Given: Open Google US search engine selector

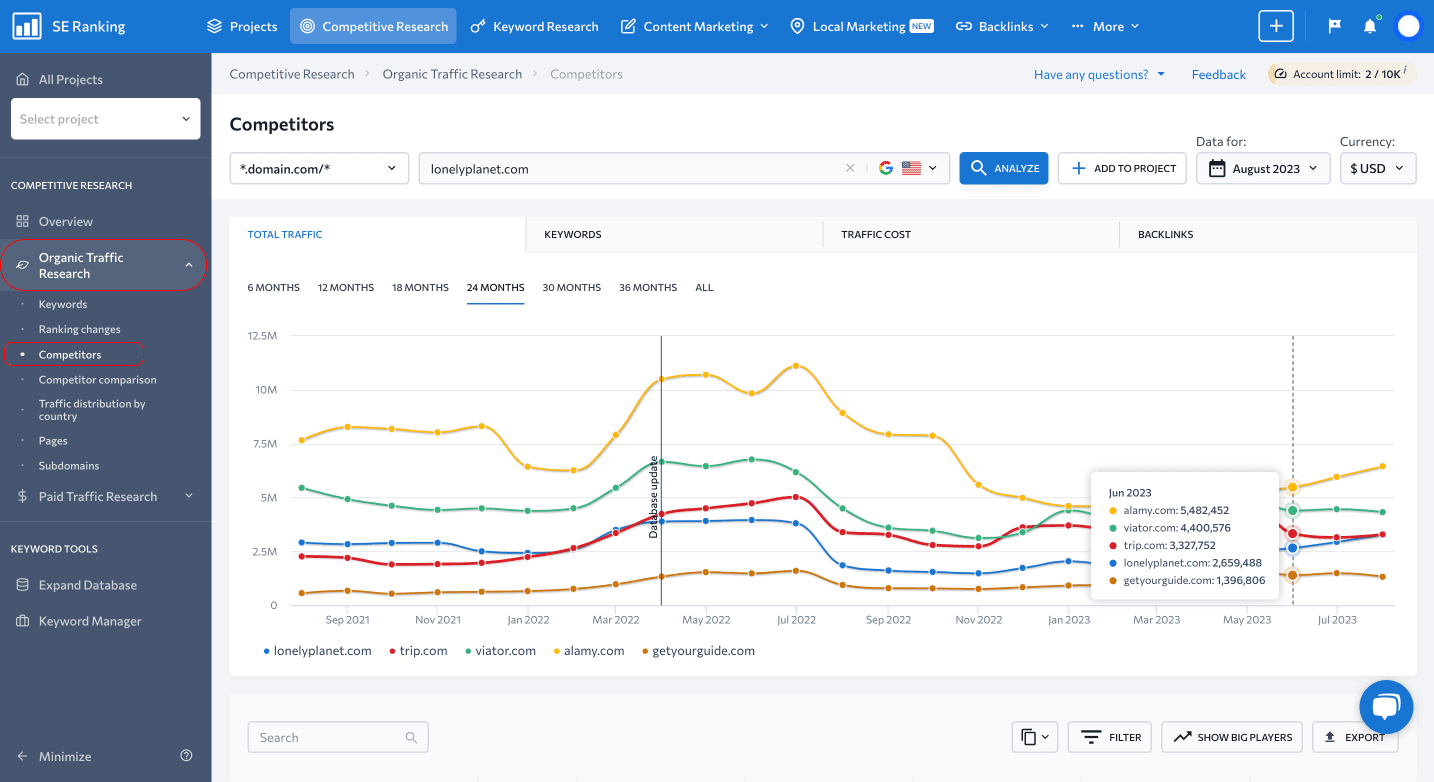Looking at the screenshot, I should tap(908, 168).
